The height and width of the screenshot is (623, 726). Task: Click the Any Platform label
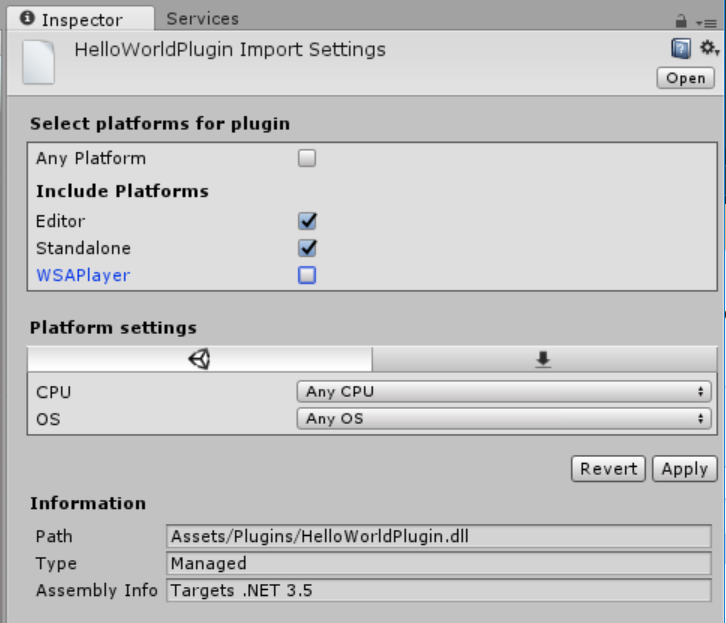pyautogui.click(x=91, y=159)
